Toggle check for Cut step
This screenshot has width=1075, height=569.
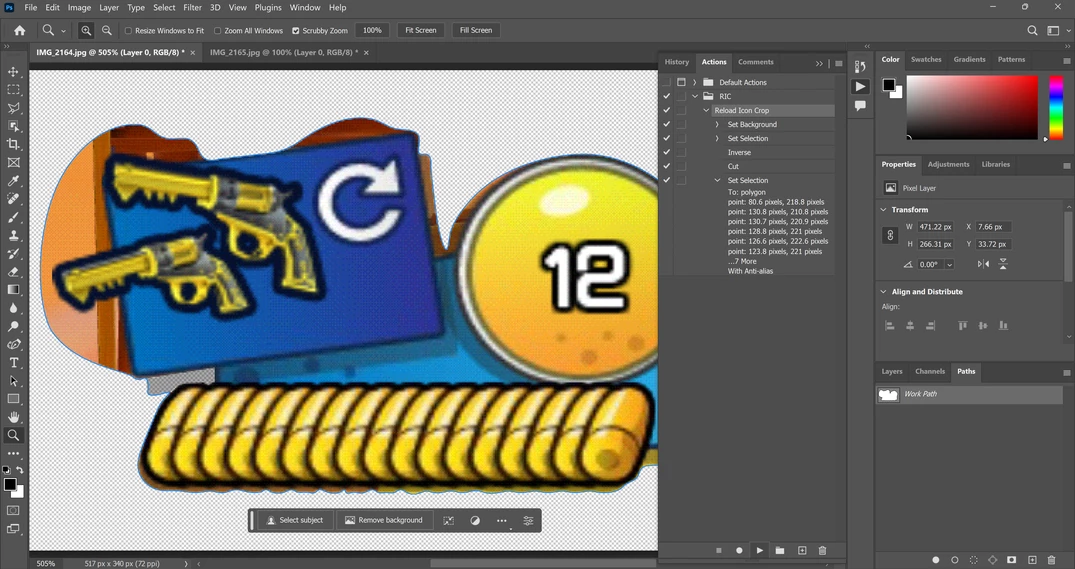tap(666, 167)
